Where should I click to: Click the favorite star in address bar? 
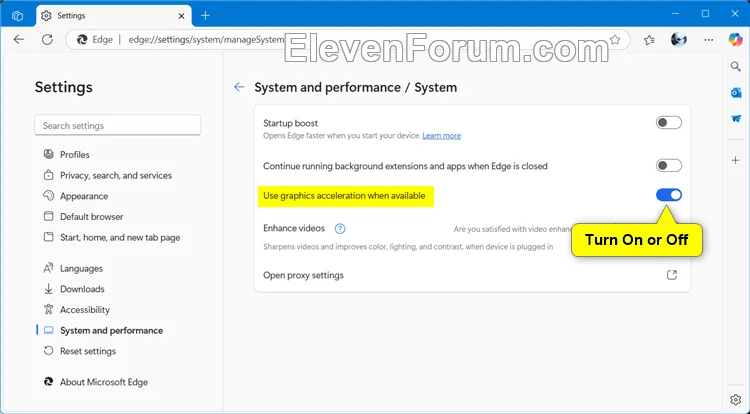(615, 40)
